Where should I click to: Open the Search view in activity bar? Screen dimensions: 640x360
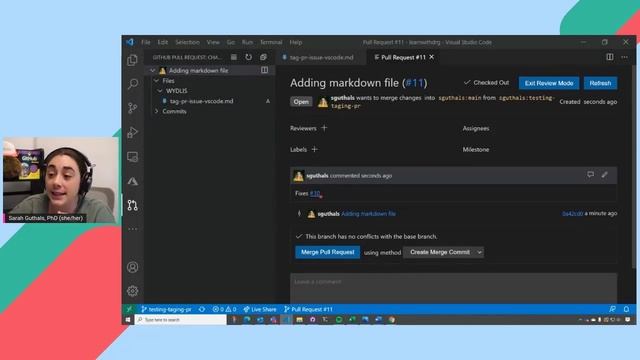point(132,84)
